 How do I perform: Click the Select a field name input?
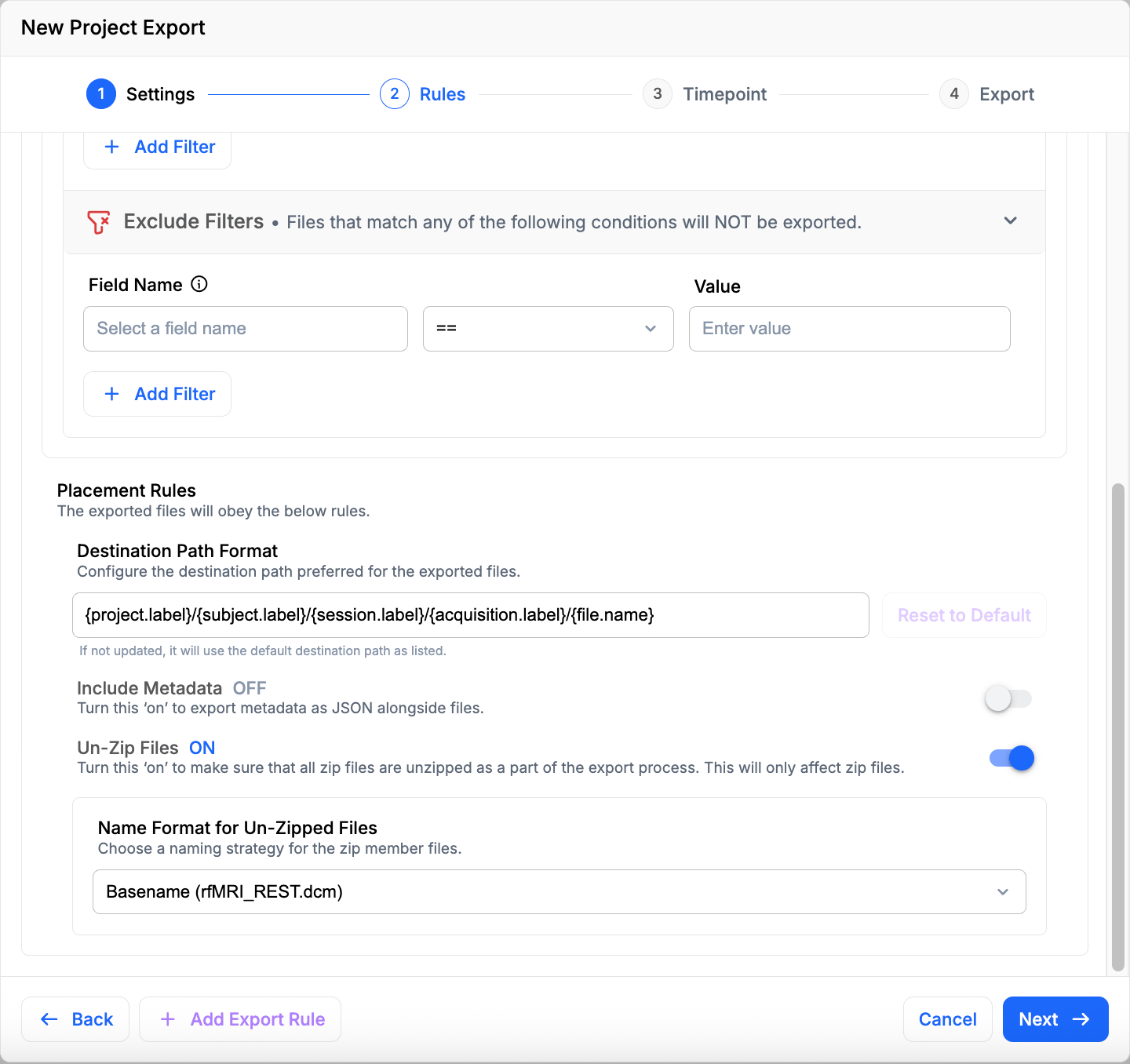pyautogui.click(x=245, y=329)
